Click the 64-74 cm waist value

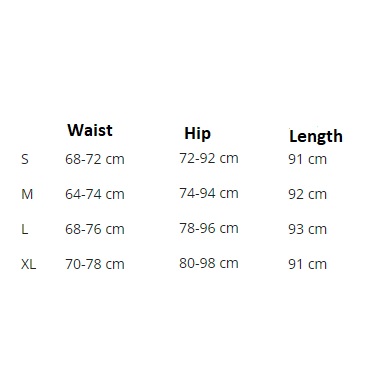(x=95, y=194)
